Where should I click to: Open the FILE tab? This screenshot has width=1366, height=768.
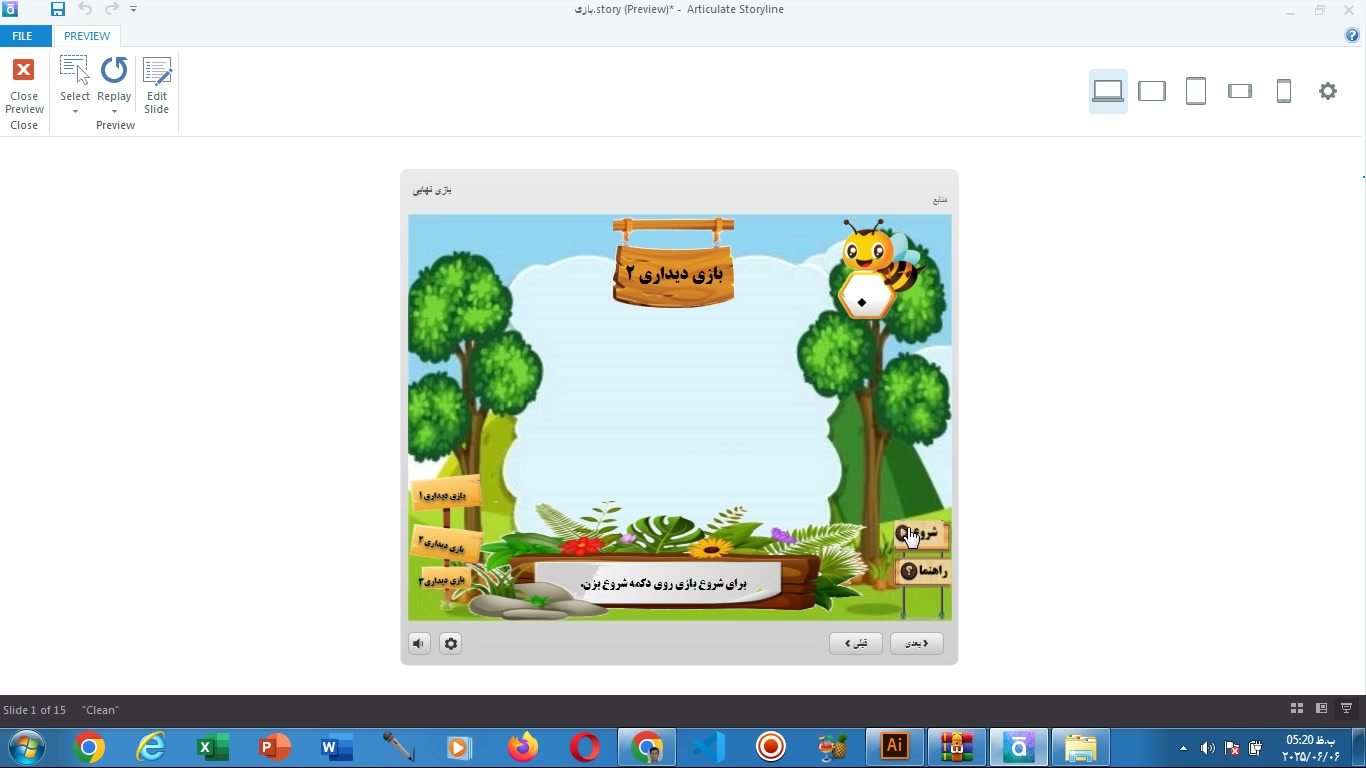pyautogui.click(x=22, y=36)
